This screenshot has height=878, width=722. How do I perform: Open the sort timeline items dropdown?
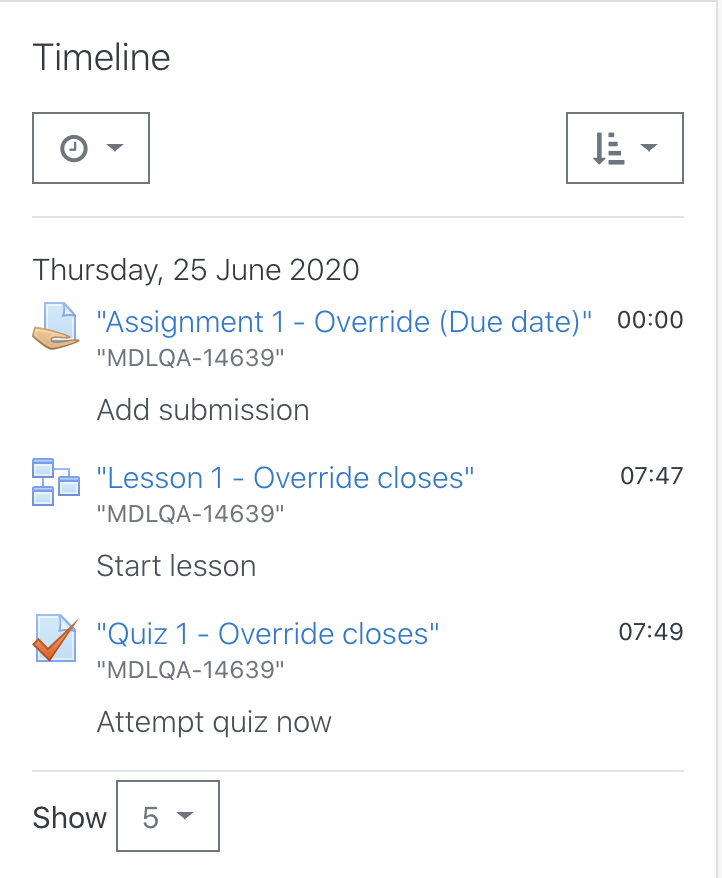click(x=625, y=148)
